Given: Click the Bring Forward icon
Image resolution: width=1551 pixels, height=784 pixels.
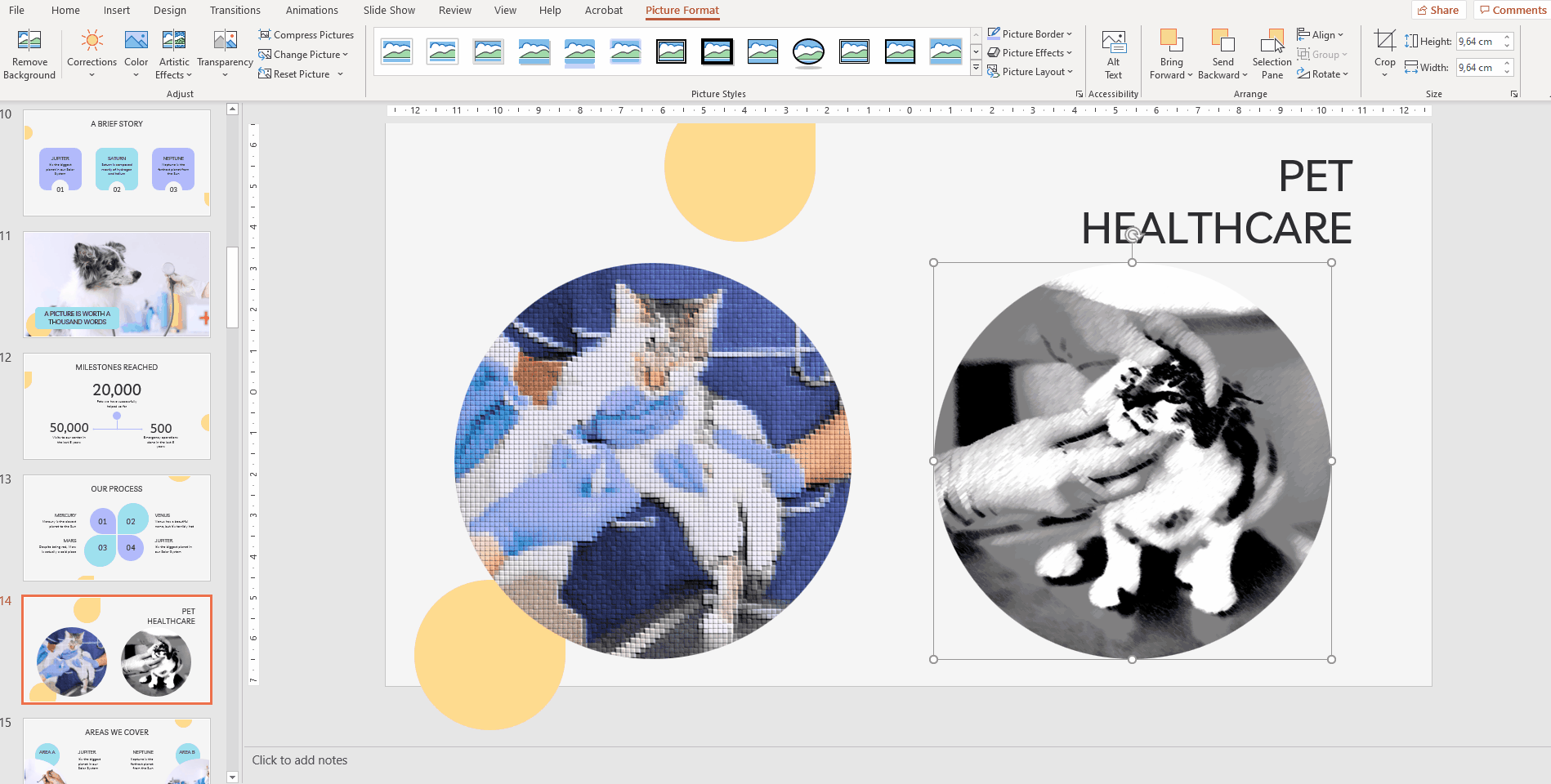Looking at the screenshot, I should pos(1171,41).
